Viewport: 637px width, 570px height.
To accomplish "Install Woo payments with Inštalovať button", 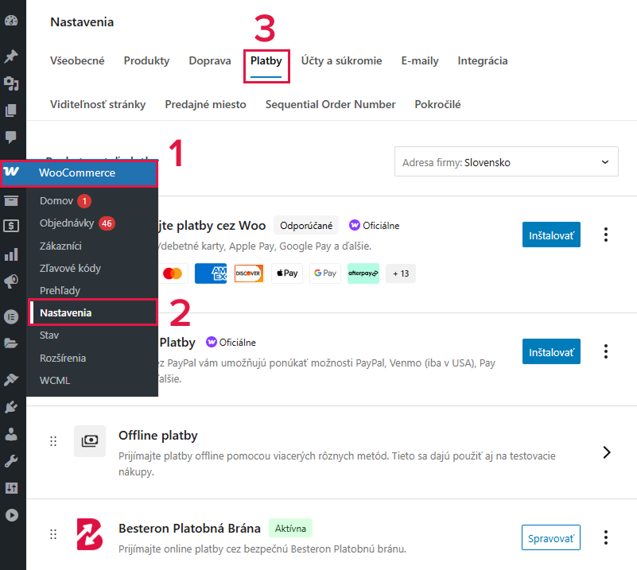I will click(x=551, y=234).
